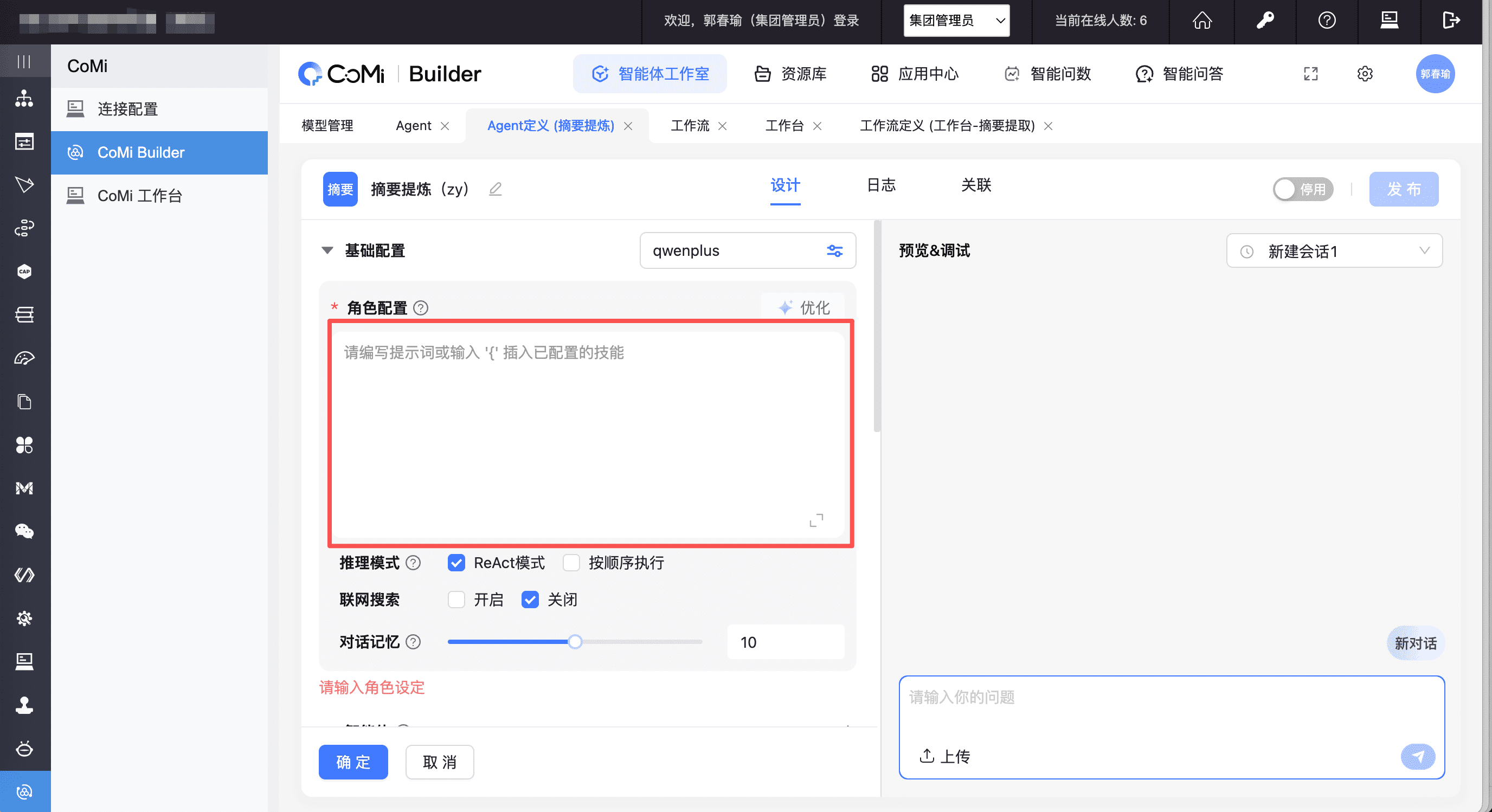Open the 资源库 navigation item
The height and width of the screenshot is (812, 1492).
tap(790, 74)
